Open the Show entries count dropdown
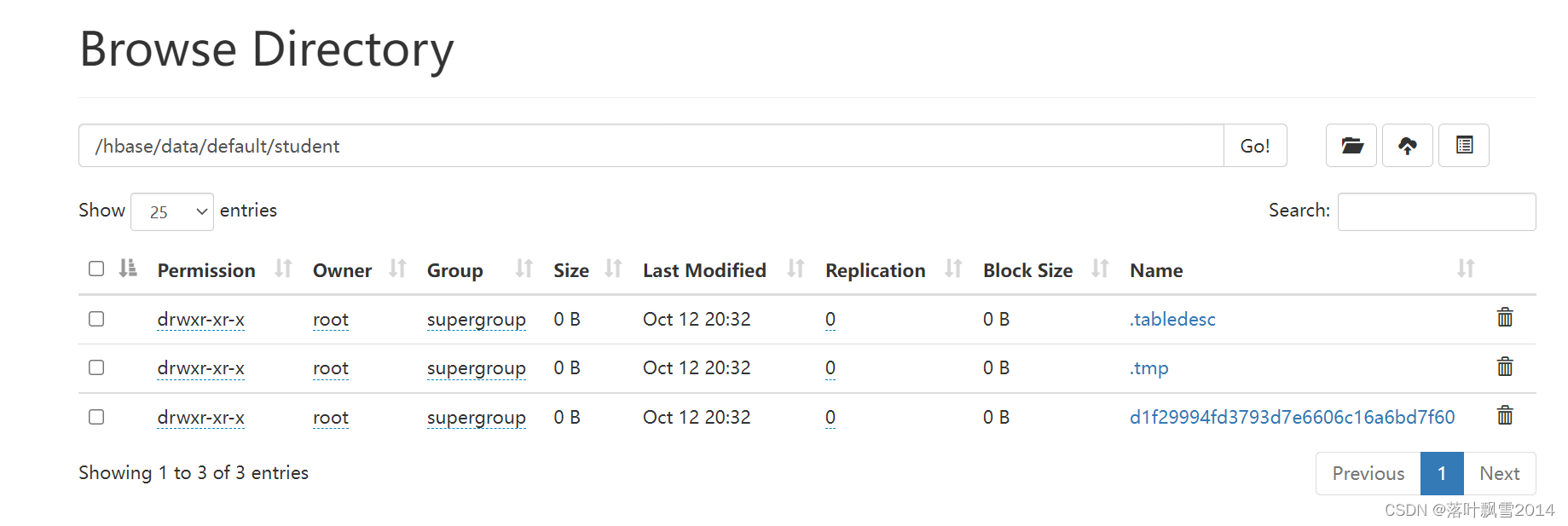 (172, 211)
